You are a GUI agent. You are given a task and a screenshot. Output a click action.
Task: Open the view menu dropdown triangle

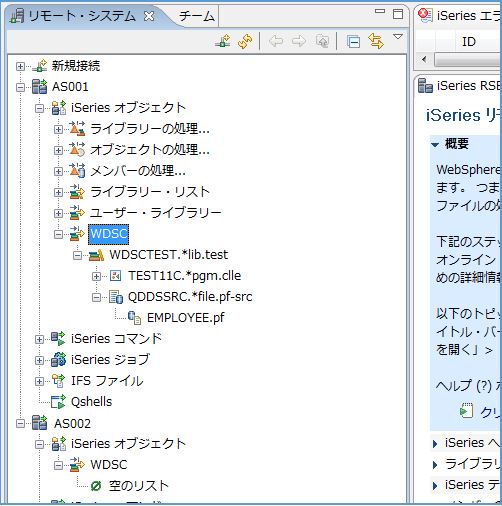coord(398,36)
